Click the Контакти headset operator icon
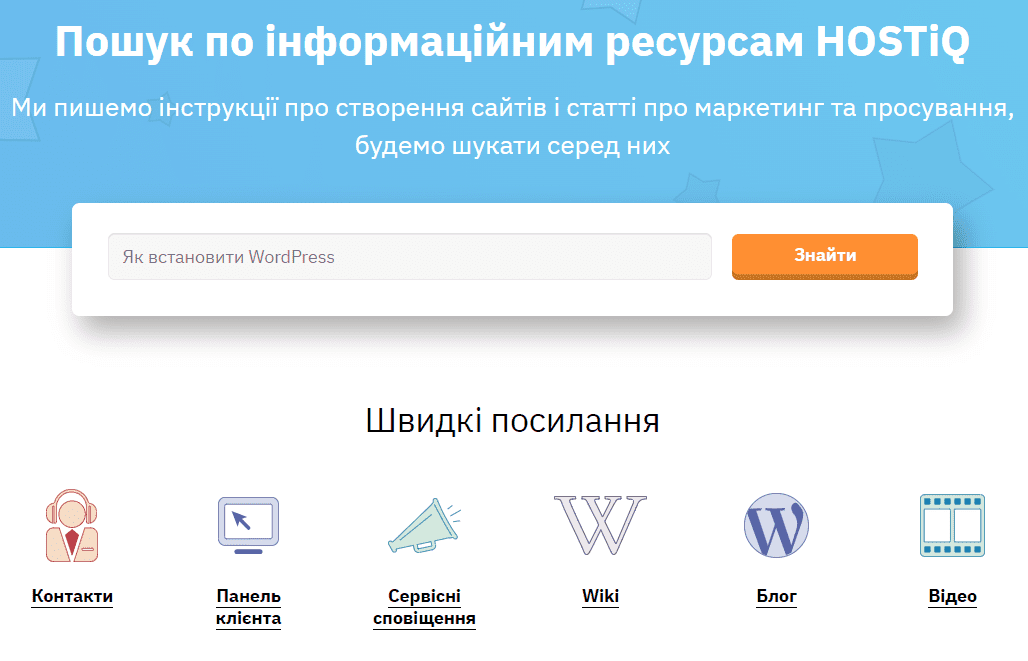Screen dimensions: 1028x661 [72, 526]
